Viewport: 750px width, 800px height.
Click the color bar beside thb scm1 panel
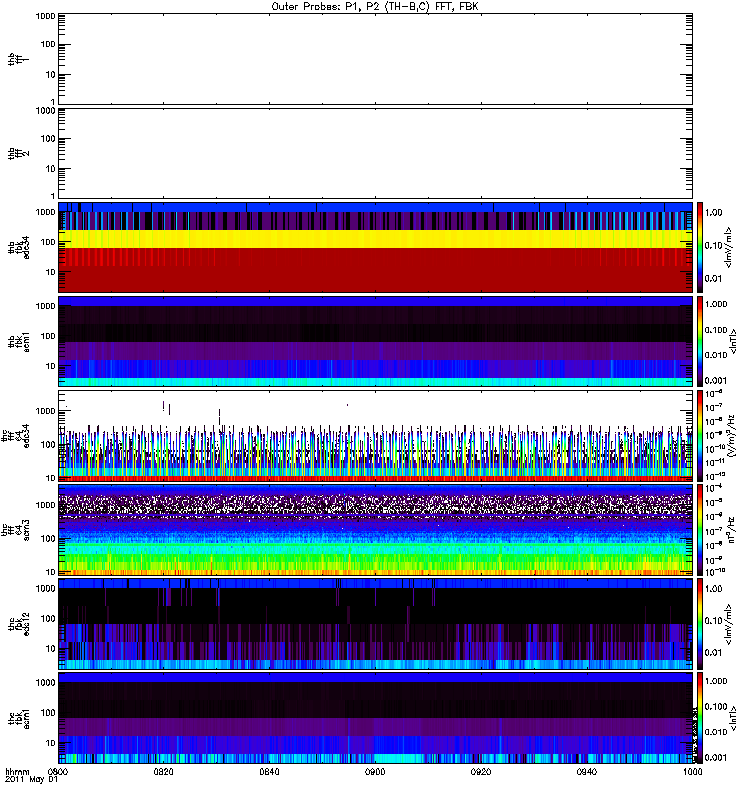[701, 341]
